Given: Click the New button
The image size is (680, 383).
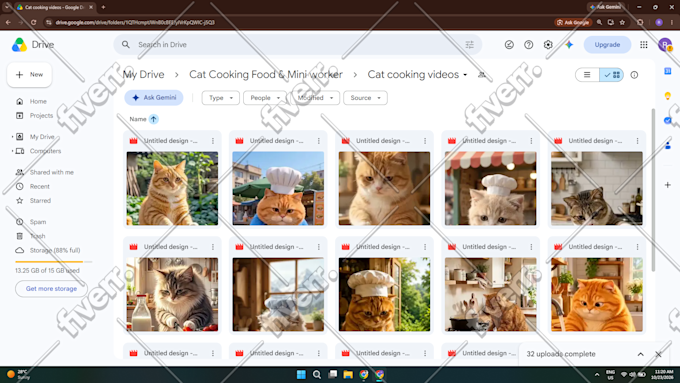Looking at the screenshot, I should (29, 75).
